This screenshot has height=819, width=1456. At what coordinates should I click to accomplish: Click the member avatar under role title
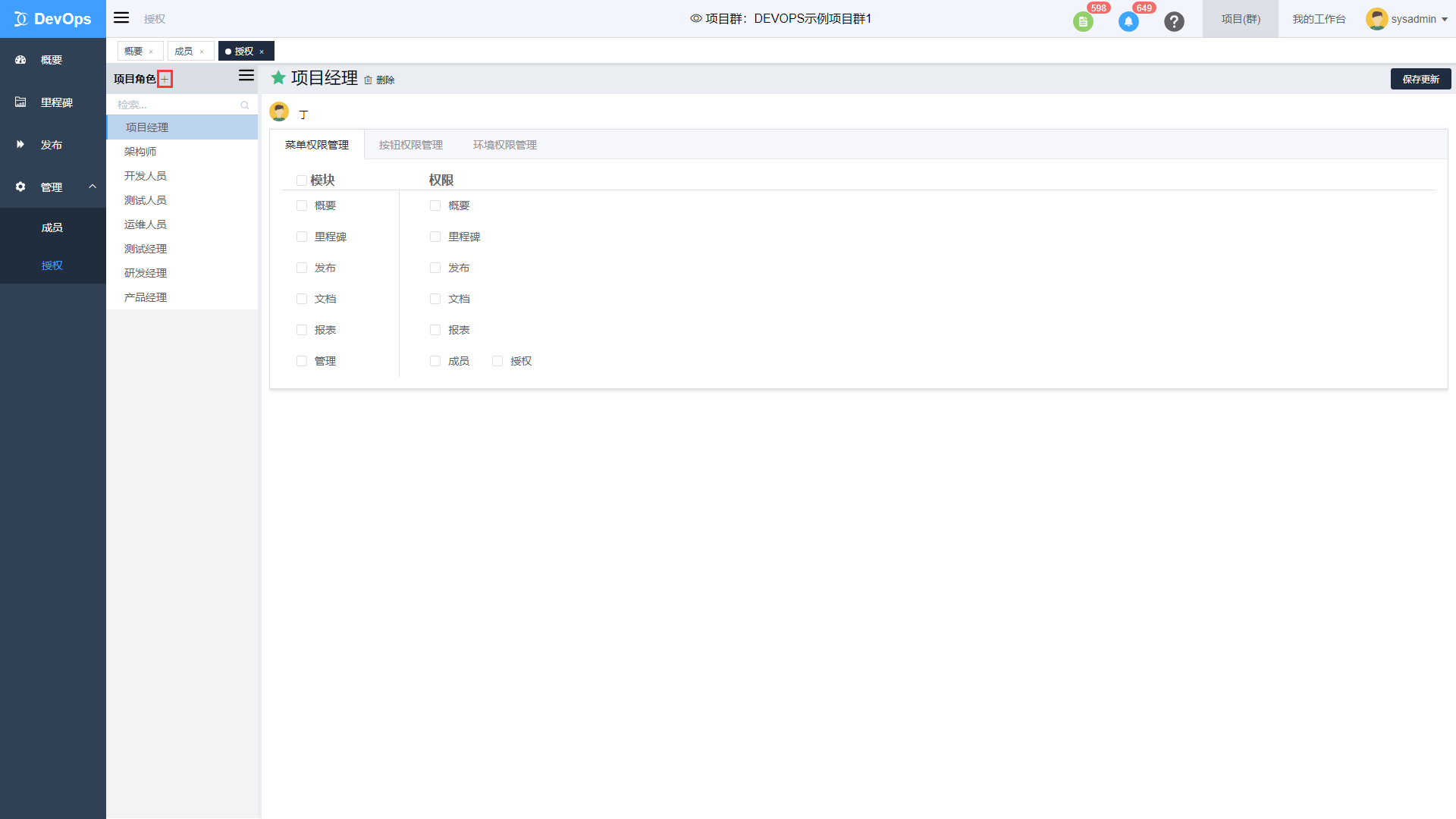[x=279, y=112]
